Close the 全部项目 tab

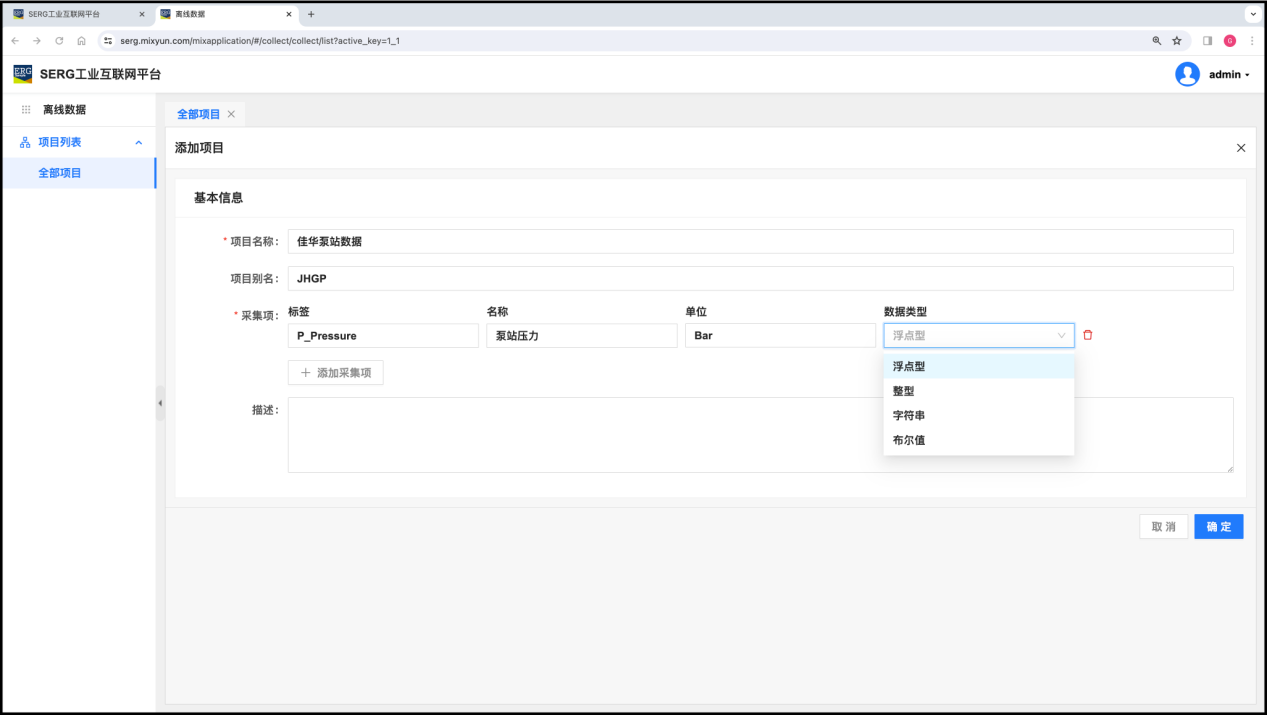coord(231,114)
